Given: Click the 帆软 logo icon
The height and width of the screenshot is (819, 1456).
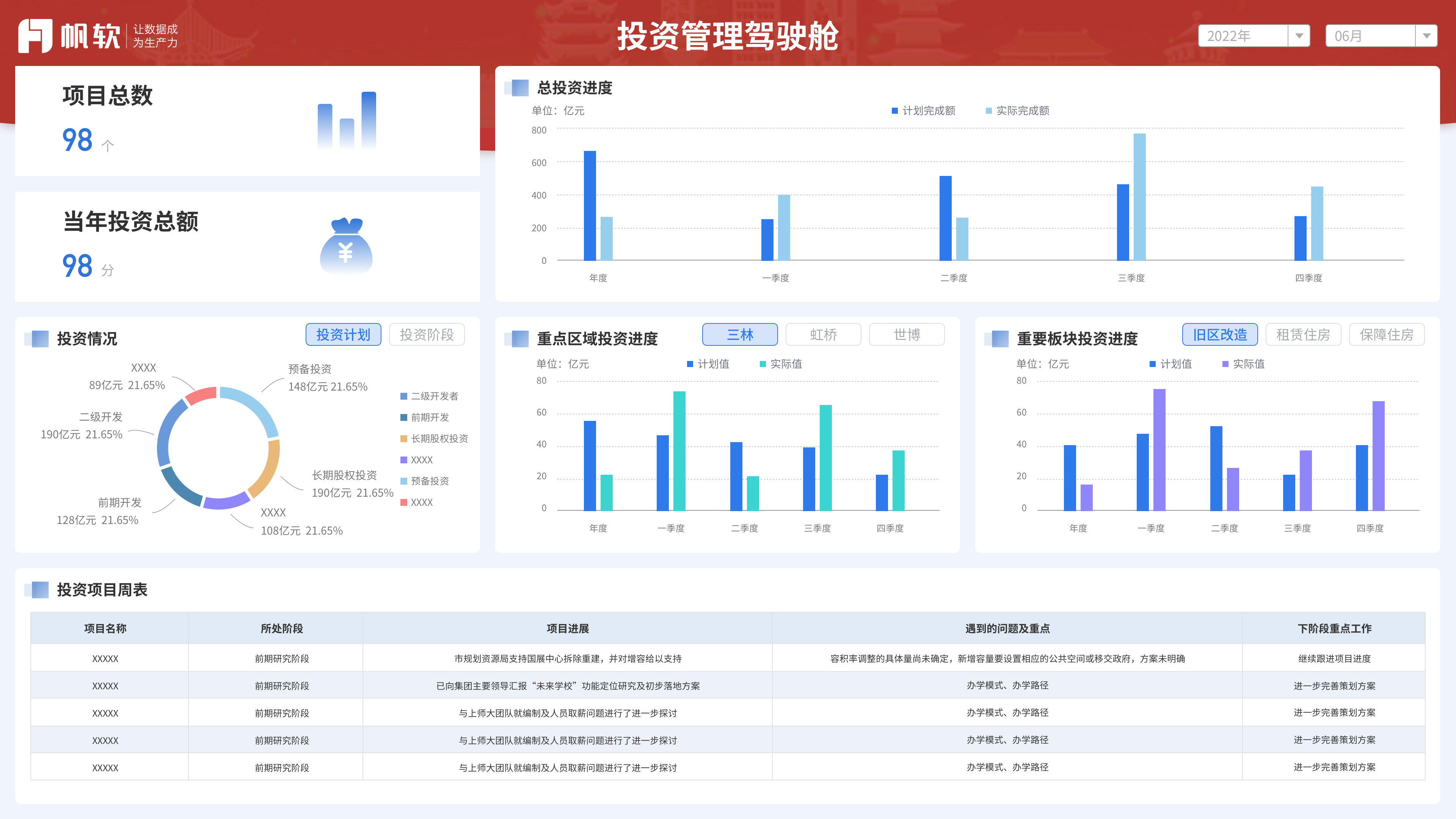Looking at the screenshot, I should 35,36.
